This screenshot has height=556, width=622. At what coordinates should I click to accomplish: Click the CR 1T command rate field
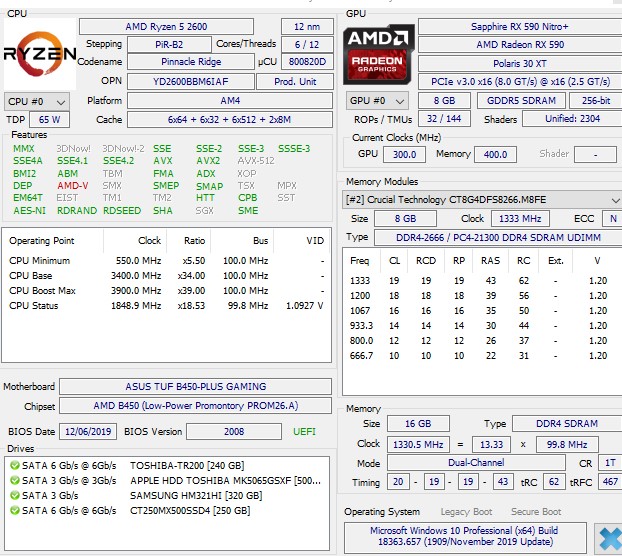[x=610, y=463]
